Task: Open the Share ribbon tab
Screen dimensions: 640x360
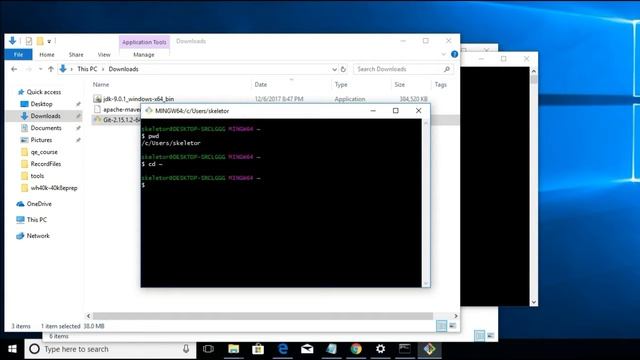Action: [x=76, y=54]
